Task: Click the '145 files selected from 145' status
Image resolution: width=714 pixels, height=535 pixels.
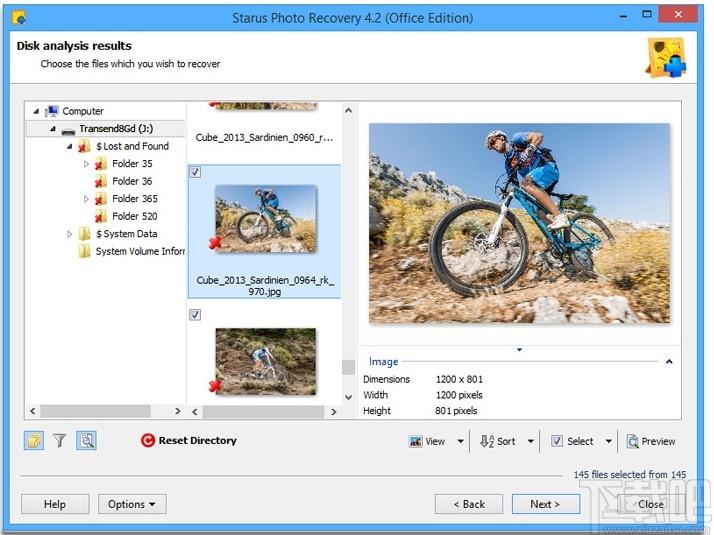Action: [630, 474]
